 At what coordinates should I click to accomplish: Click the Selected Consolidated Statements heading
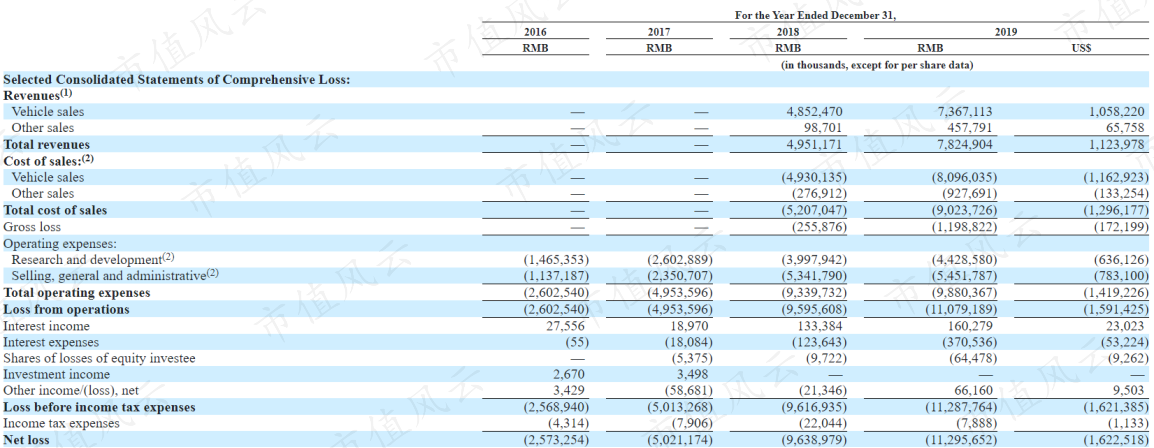tap(177, 79)
